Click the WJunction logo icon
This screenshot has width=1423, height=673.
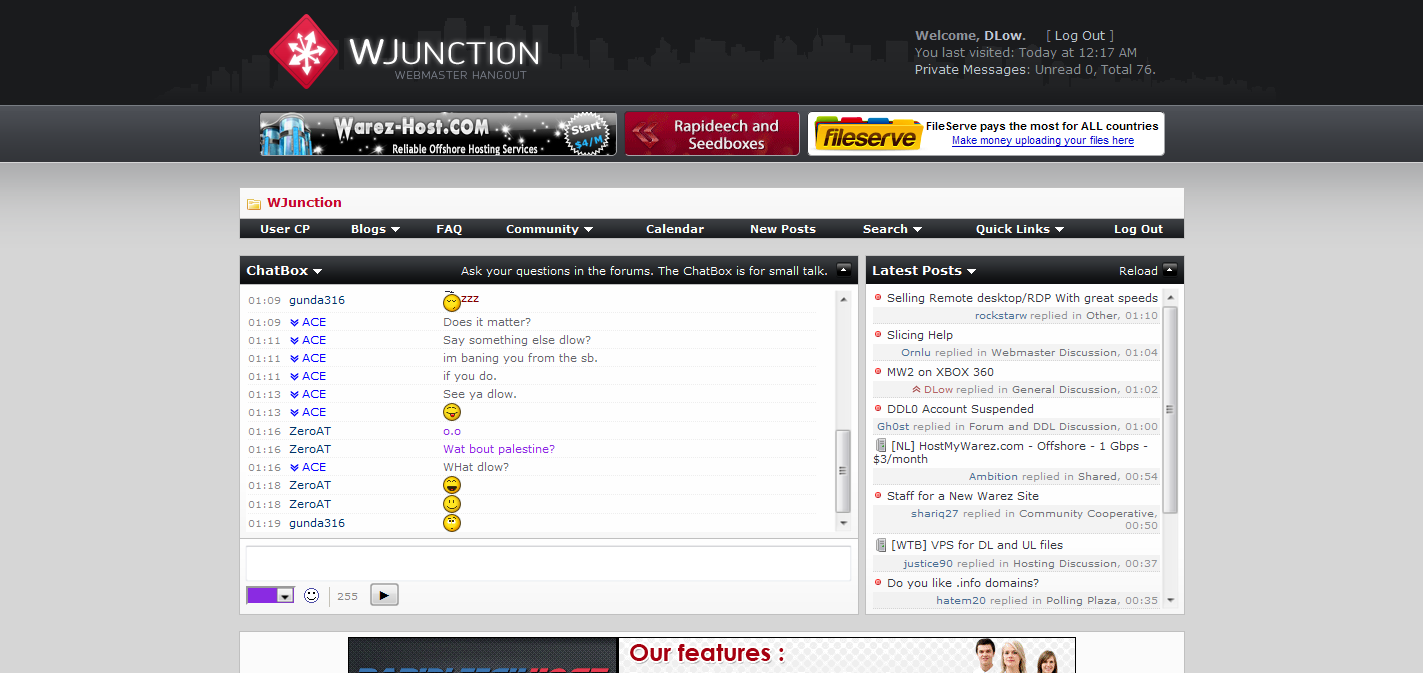(303, 52)
